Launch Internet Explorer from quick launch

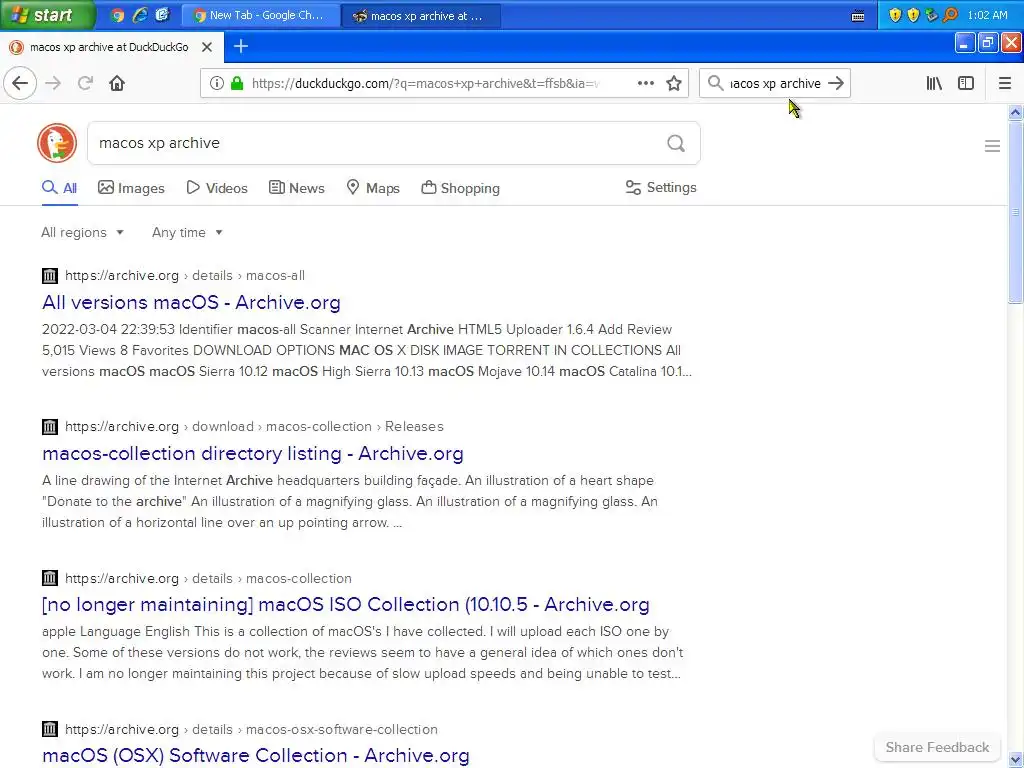(140, 15)
